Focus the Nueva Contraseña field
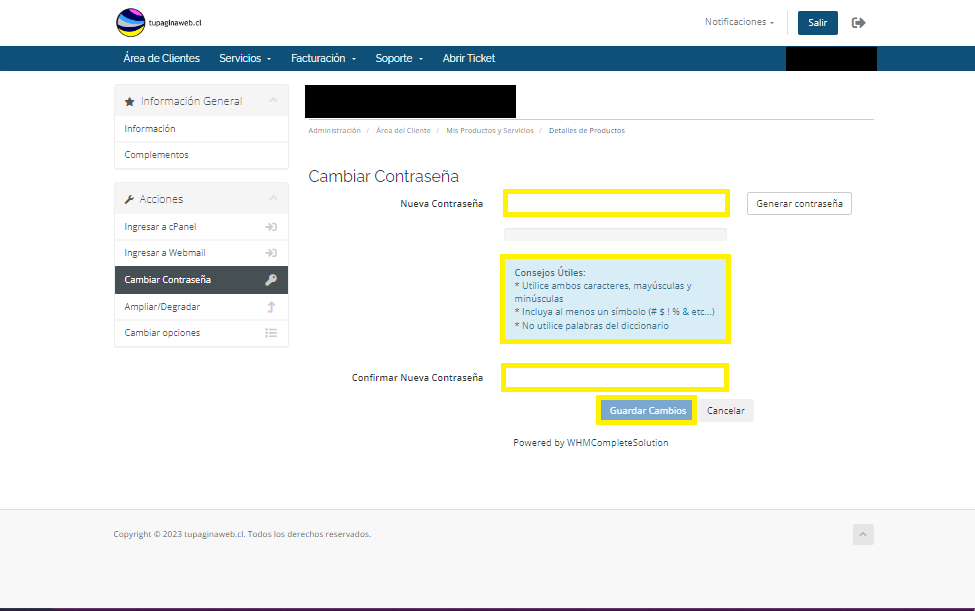The width and height of the screenshot is (975, 611). click(x=616, y=204)
